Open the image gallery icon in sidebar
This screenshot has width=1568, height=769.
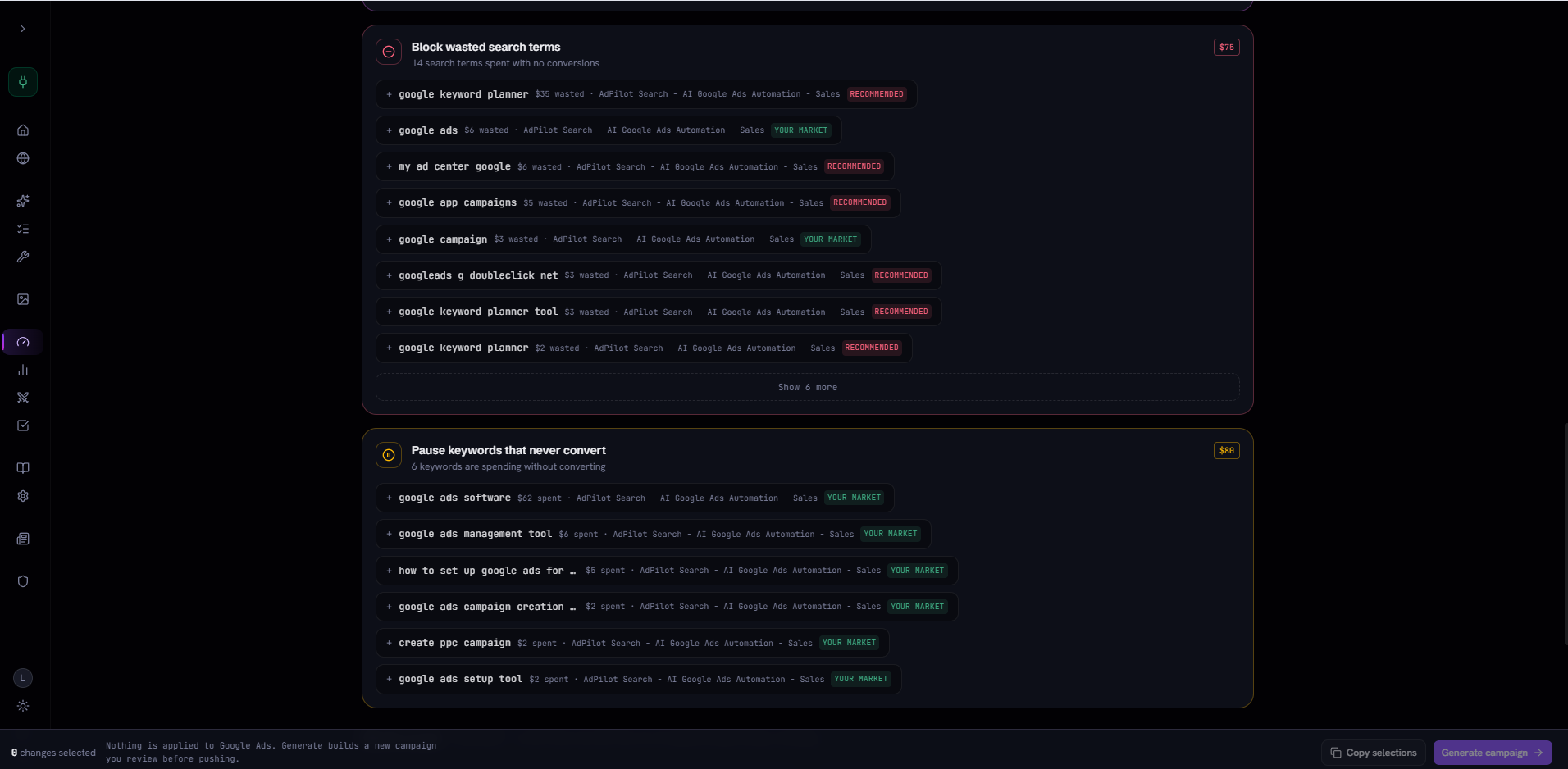23,299
